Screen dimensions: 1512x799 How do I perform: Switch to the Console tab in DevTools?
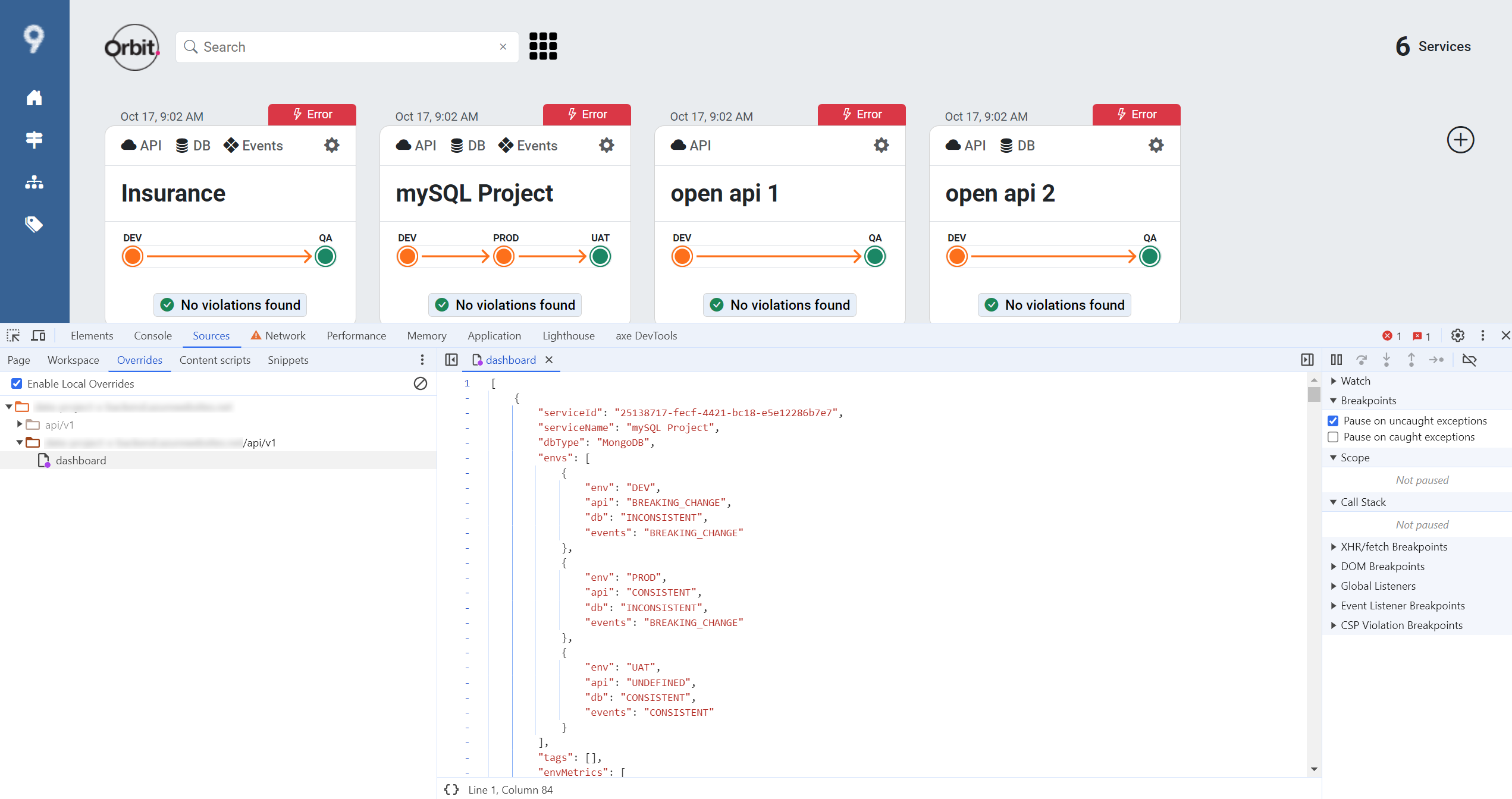pos(155,334)
